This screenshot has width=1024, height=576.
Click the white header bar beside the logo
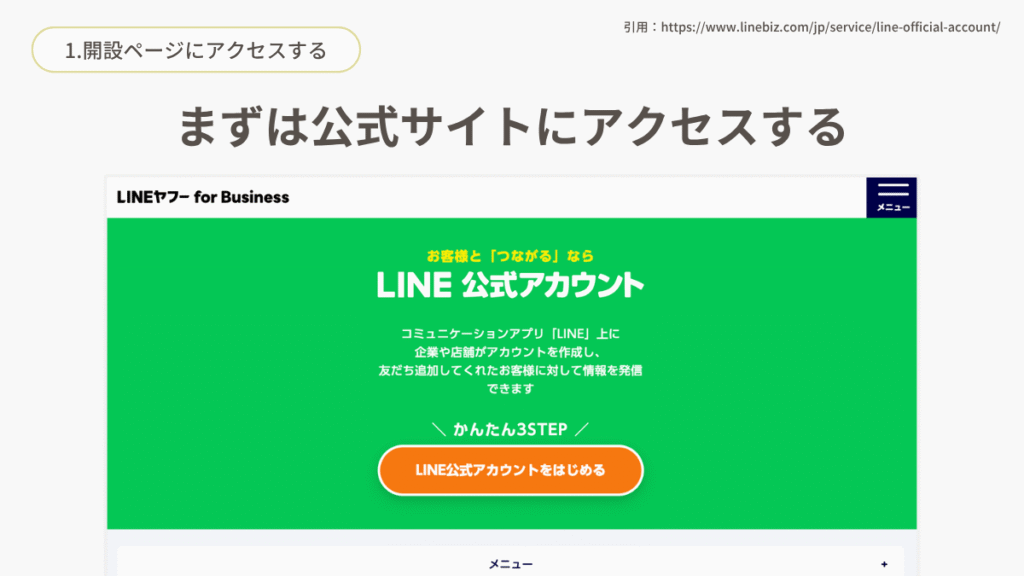pyautogui.click(x=577, y=197)
